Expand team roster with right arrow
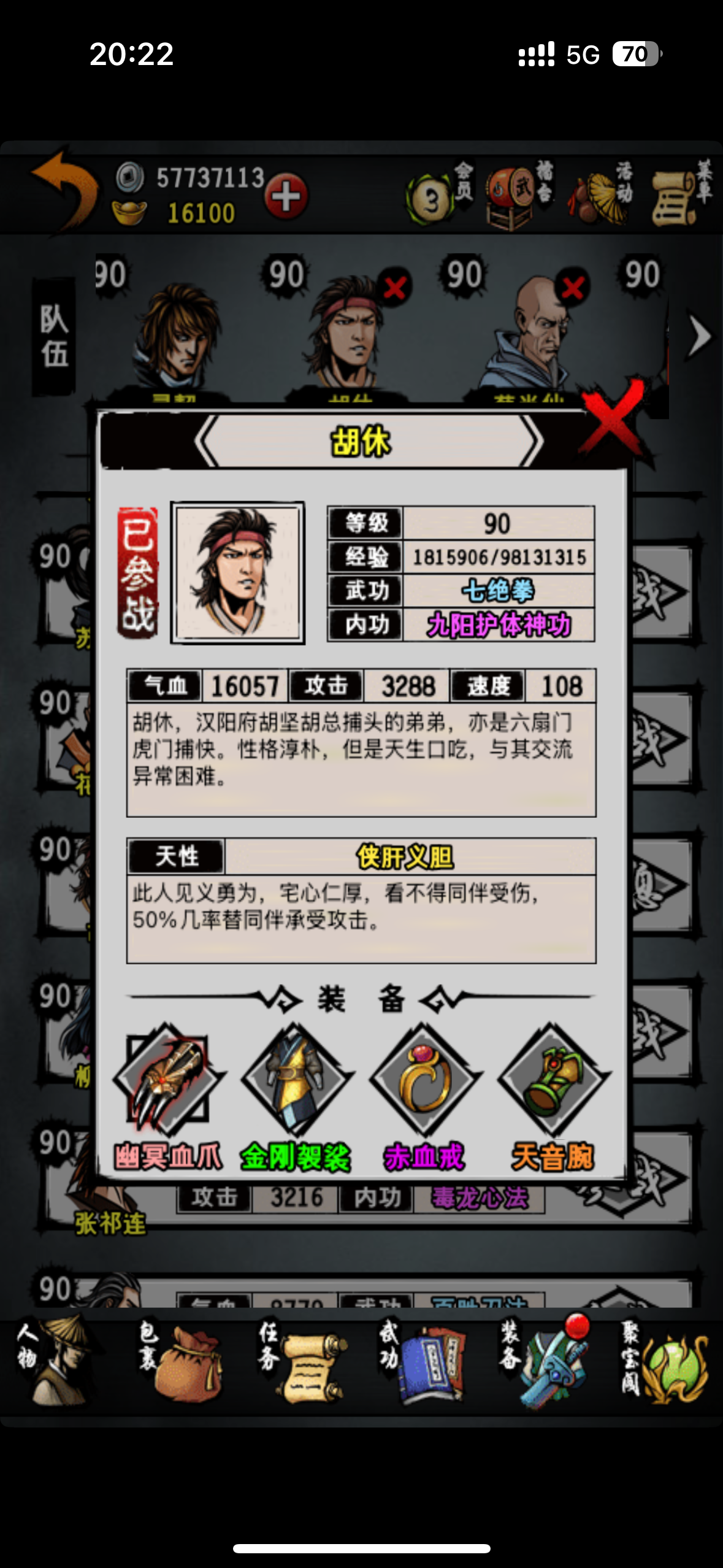Viewport: 723px width, 1568px height. coord(698,336)
